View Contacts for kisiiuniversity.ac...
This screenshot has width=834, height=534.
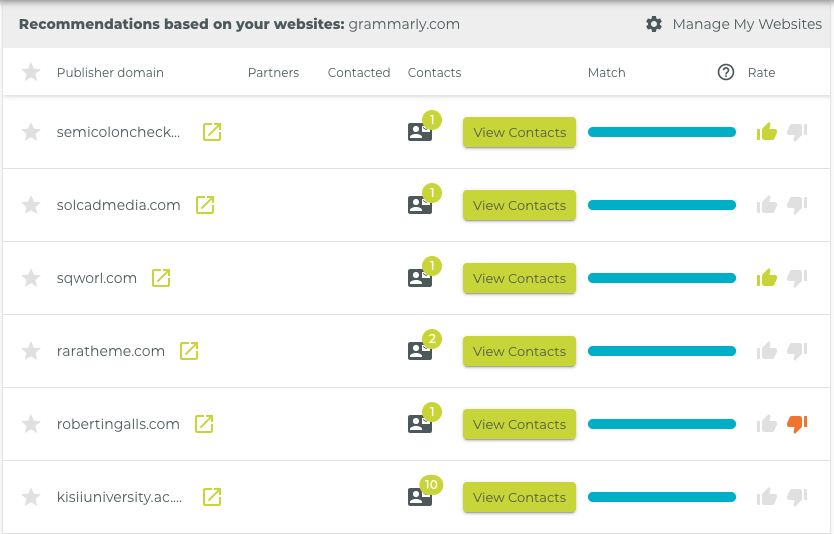point(519,497)
